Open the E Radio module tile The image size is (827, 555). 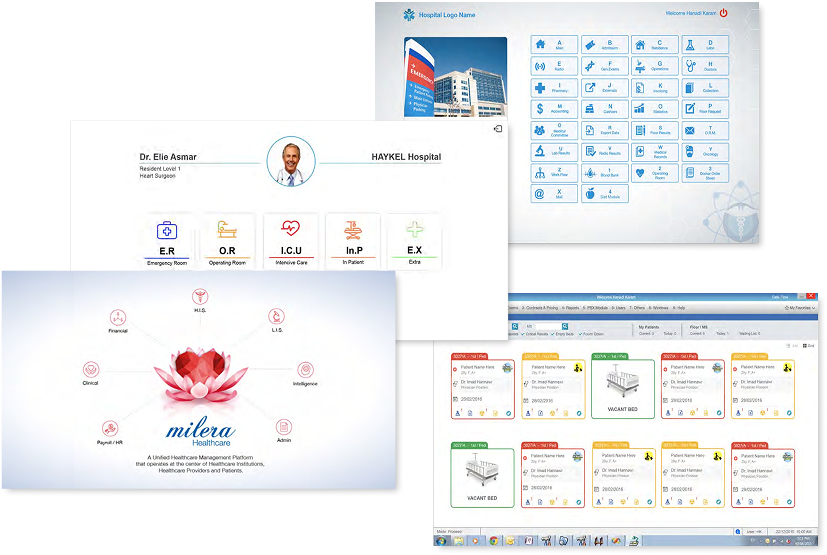[x=554, y=66]
